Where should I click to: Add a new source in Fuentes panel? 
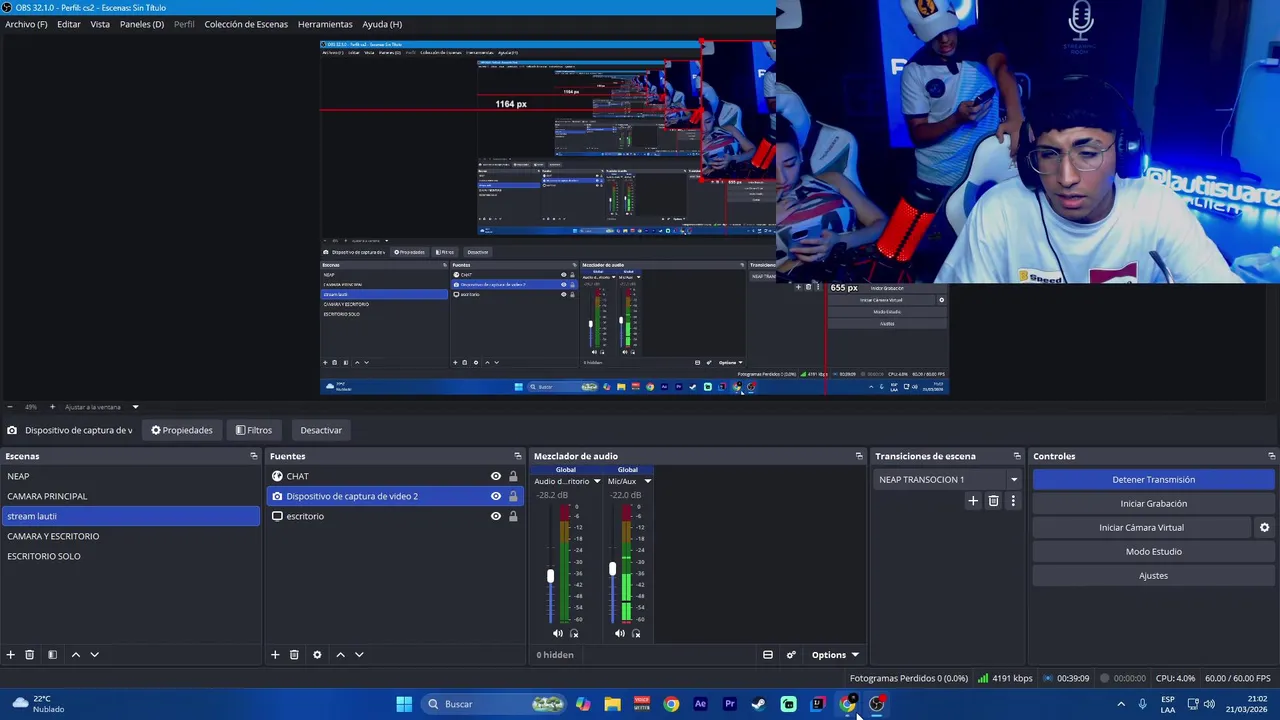coord(275,655)
